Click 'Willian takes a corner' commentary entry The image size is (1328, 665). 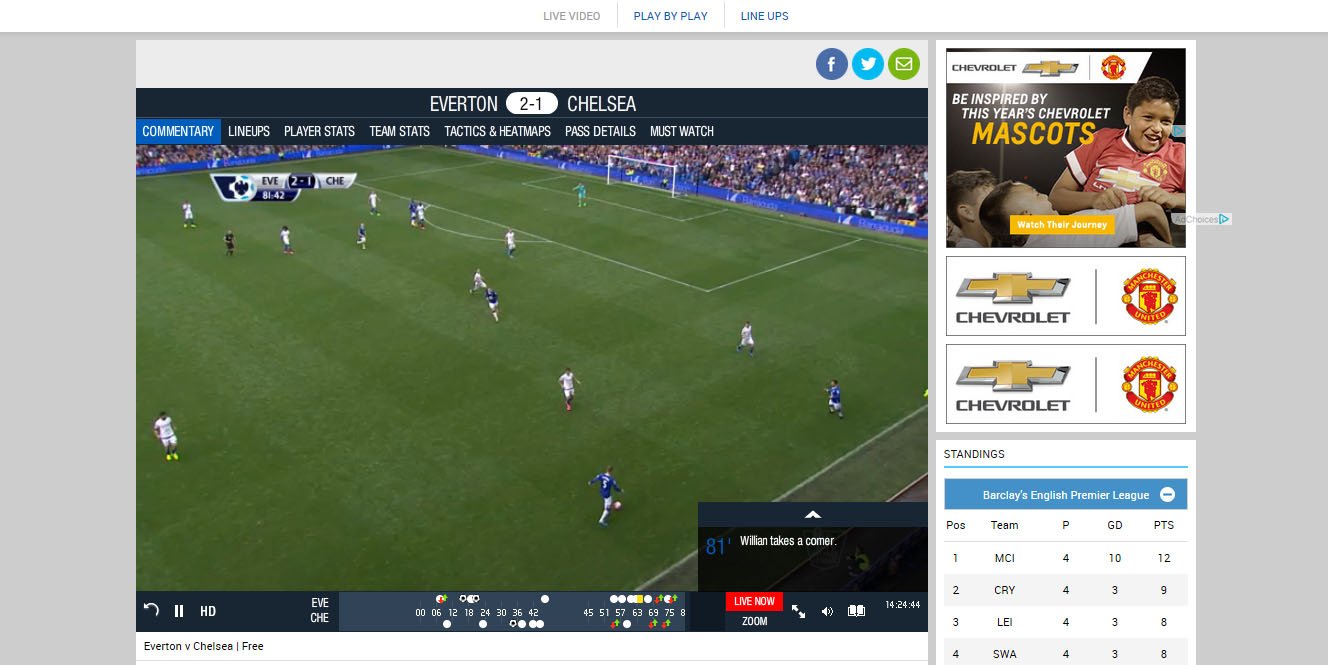[x=788, y=541]
